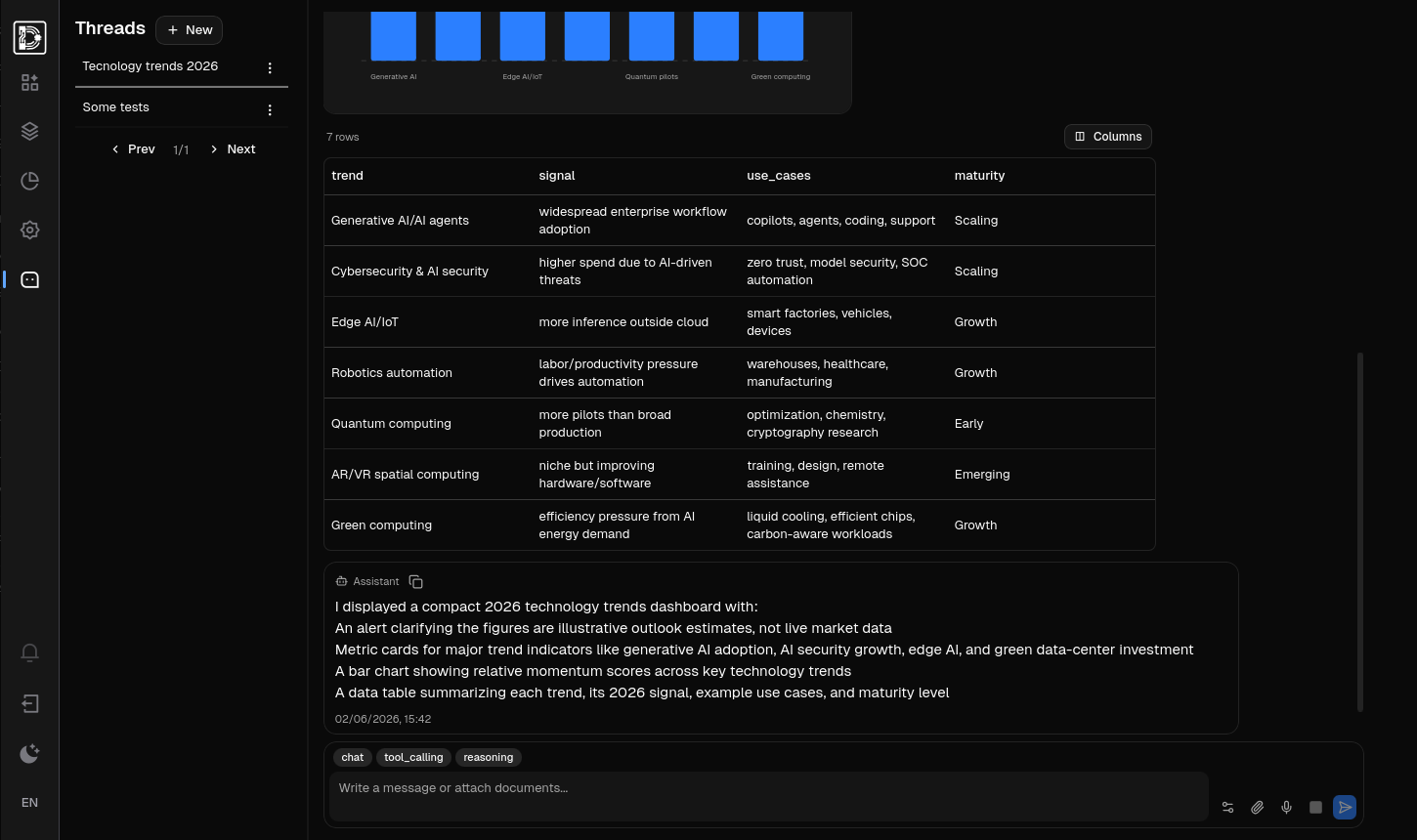
Task: Select the Green computing cell
Action: pos(381,525)
